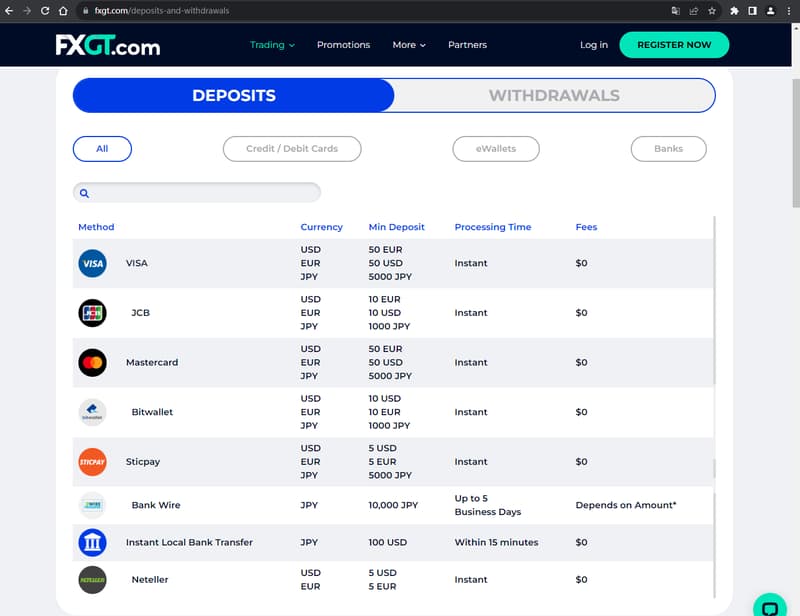This screenshot has height=616, width=800.
Task: Expand the Trading dropdown menu
Action: pos(272,45)
